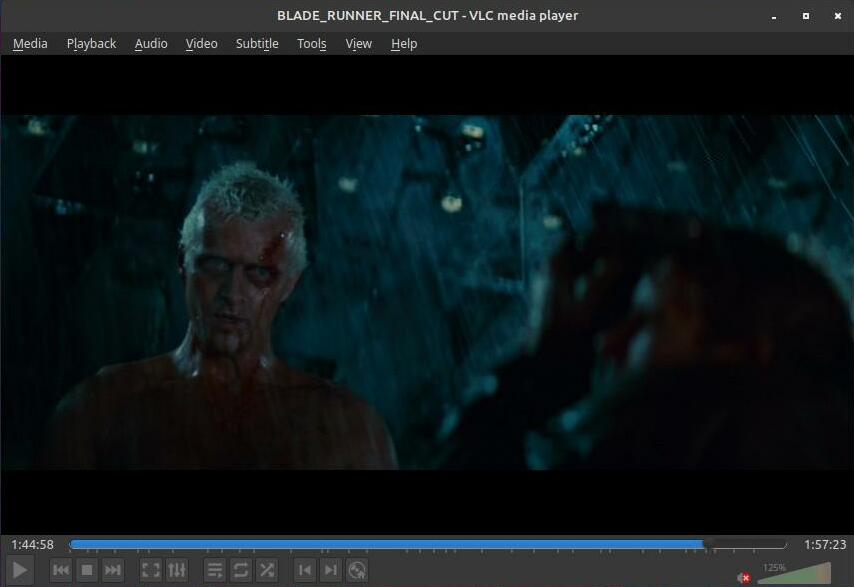The width and height of the screenshot is (854, 587).
Task: Toggle fullscreen video mode
Action: pyautogui.click(x=151, y=570)
